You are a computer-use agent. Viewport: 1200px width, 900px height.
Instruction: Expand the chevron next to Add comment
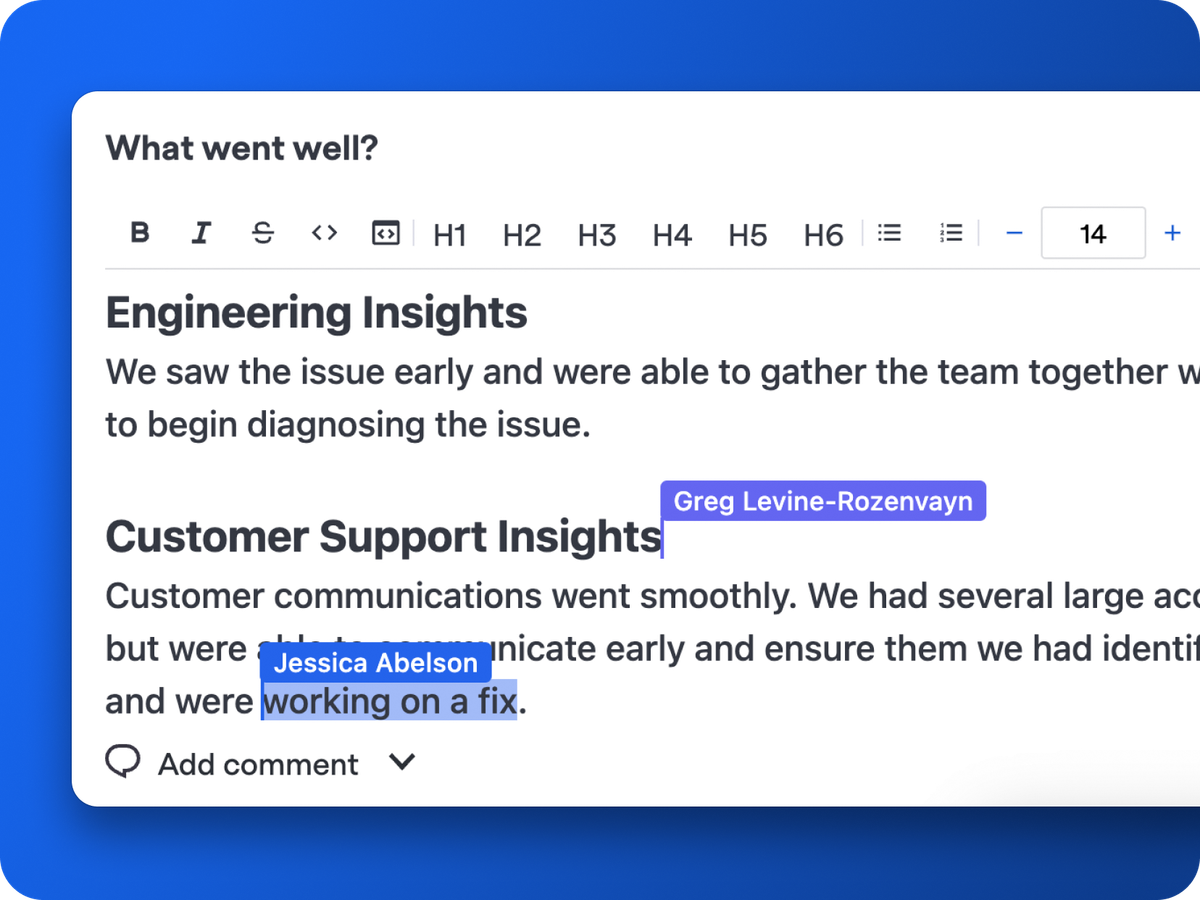tap(402, 763)
